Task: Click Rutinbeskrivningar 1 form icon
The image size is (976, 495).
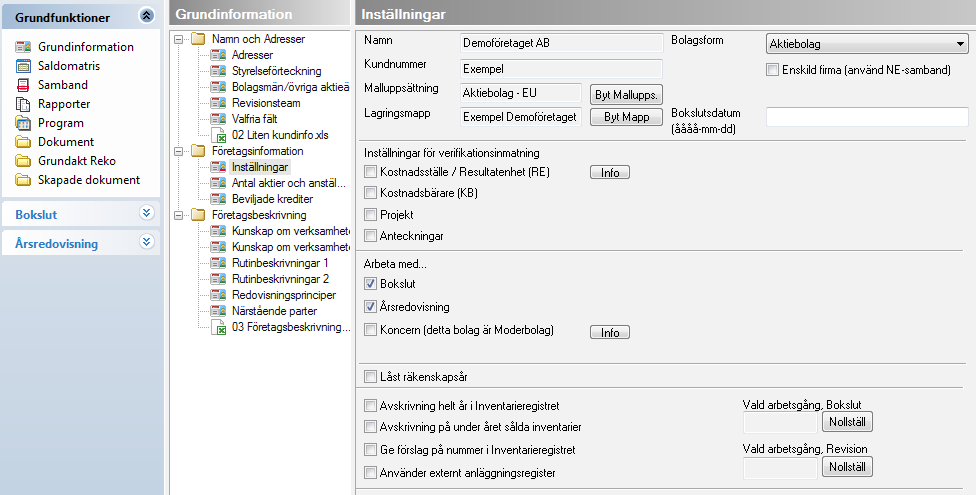Action: click(218, 263)
